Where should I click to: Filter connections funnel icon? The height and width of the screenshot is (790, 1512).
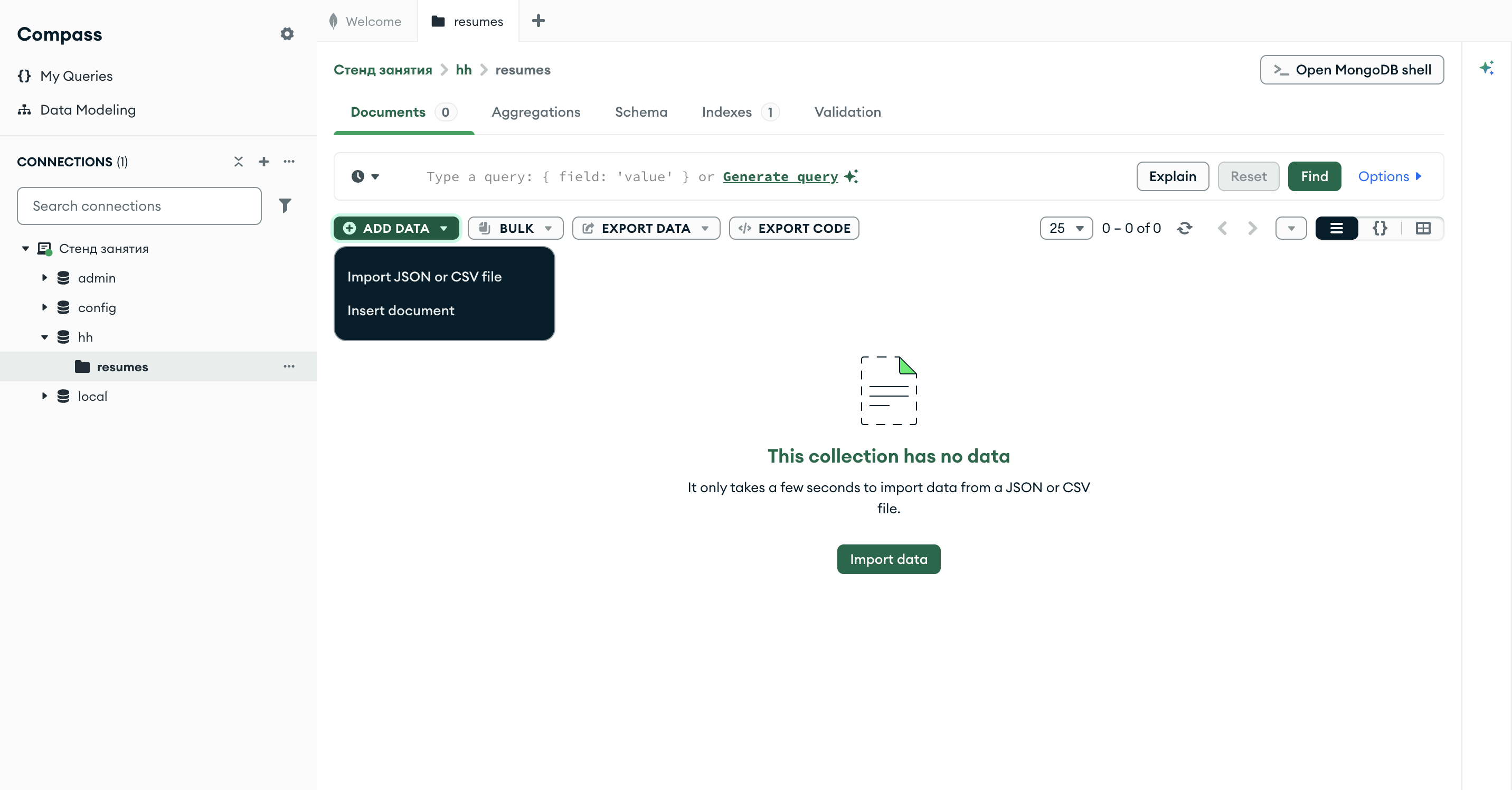tap(285, 205)
